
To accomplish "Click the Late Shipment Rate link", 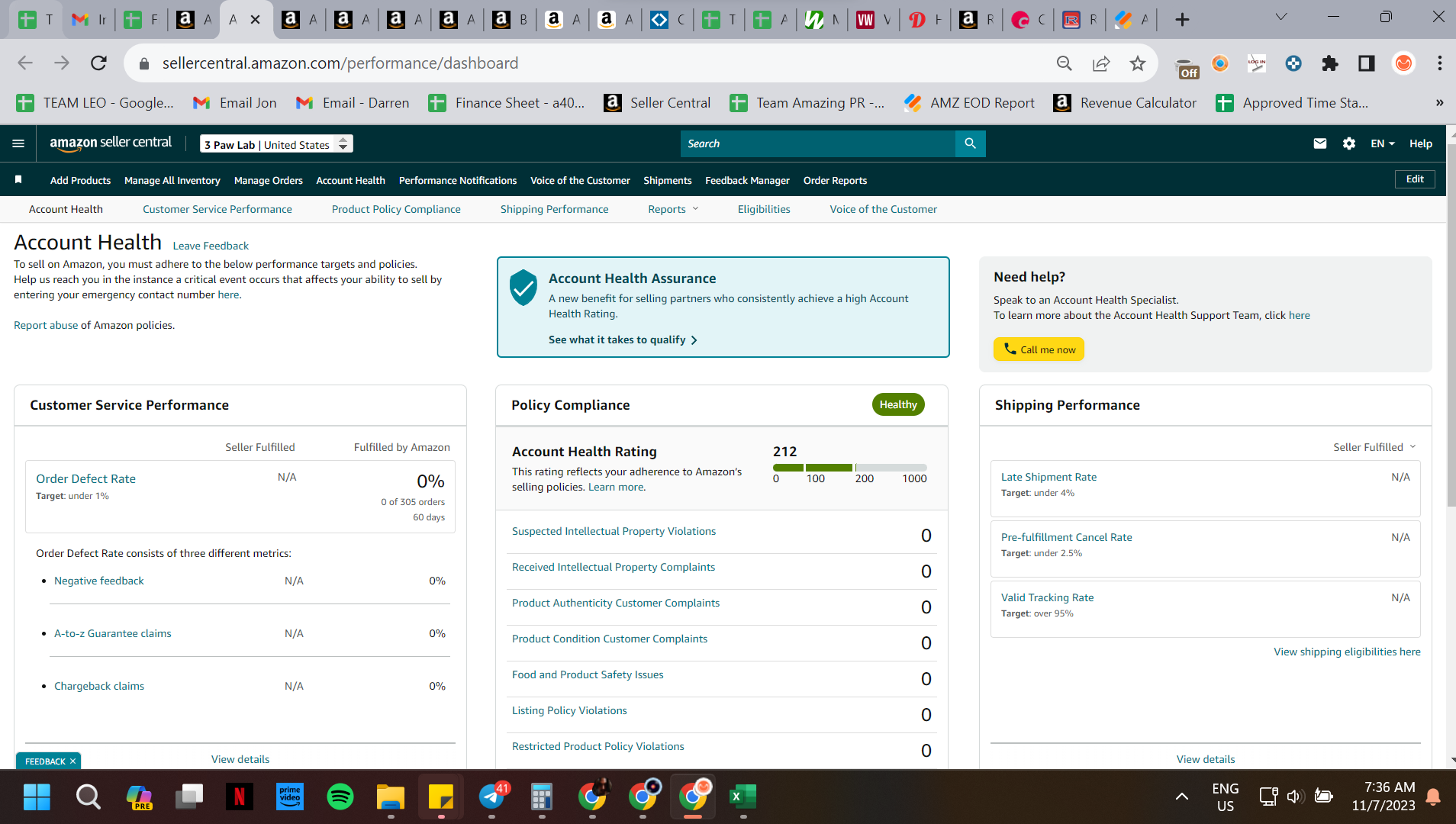I will tap(1049, 477).
